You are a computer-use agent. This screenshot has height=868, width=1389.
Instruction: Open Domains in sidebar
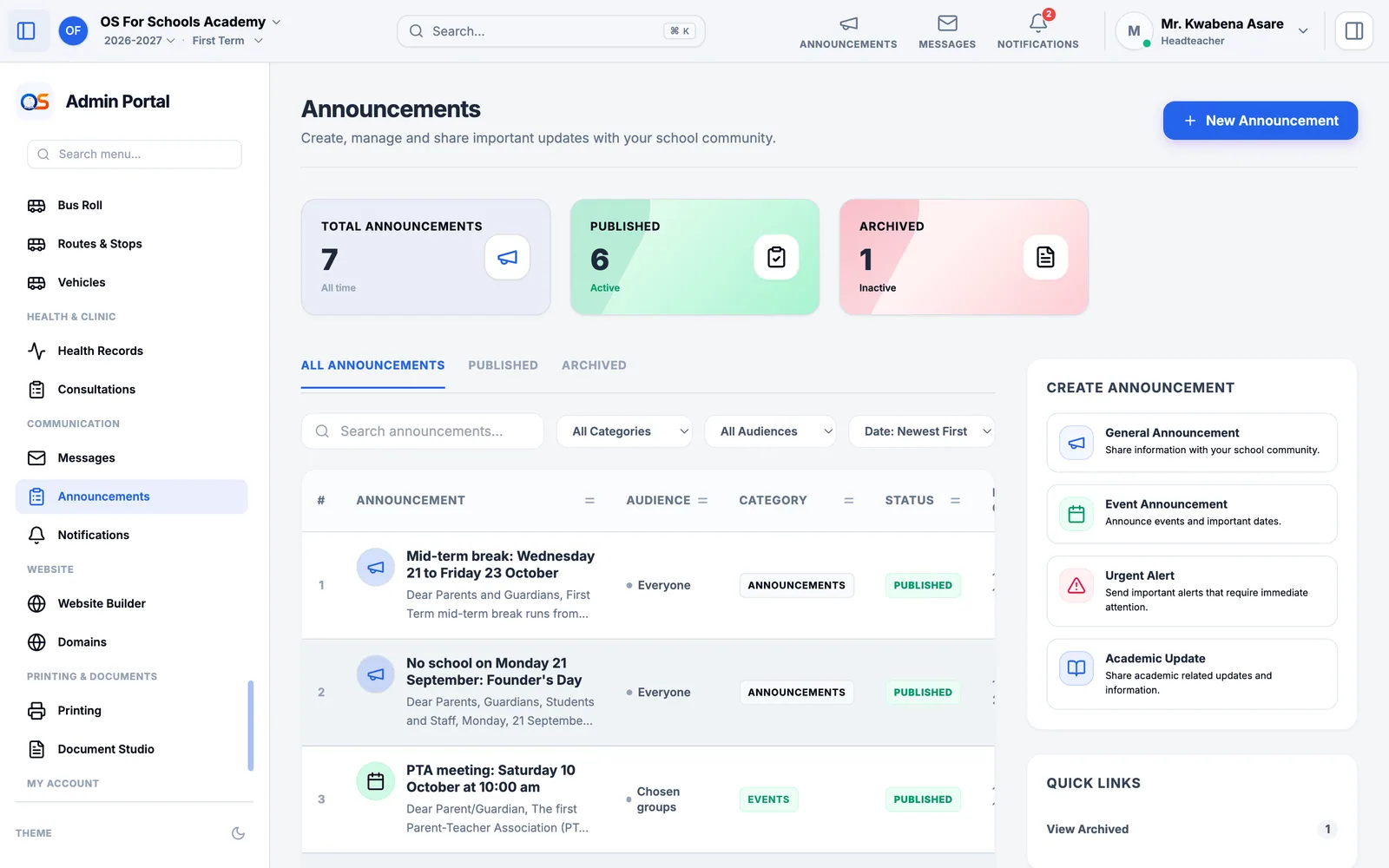point(132,642)
